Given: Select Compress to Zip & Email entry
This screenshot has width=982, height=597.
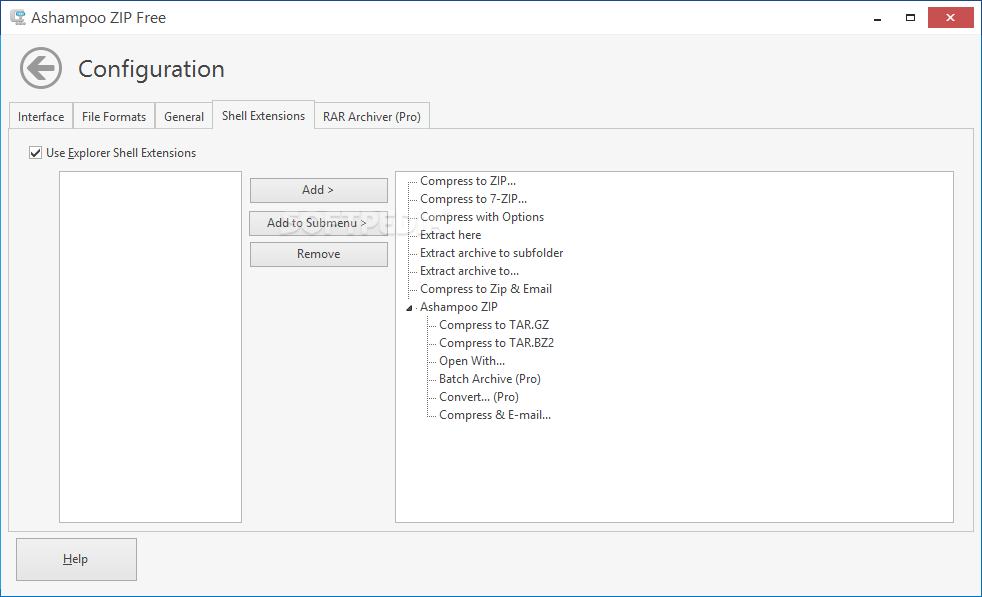Looking at the screenshot, I should pyautogui.click(x=486, y=289).
